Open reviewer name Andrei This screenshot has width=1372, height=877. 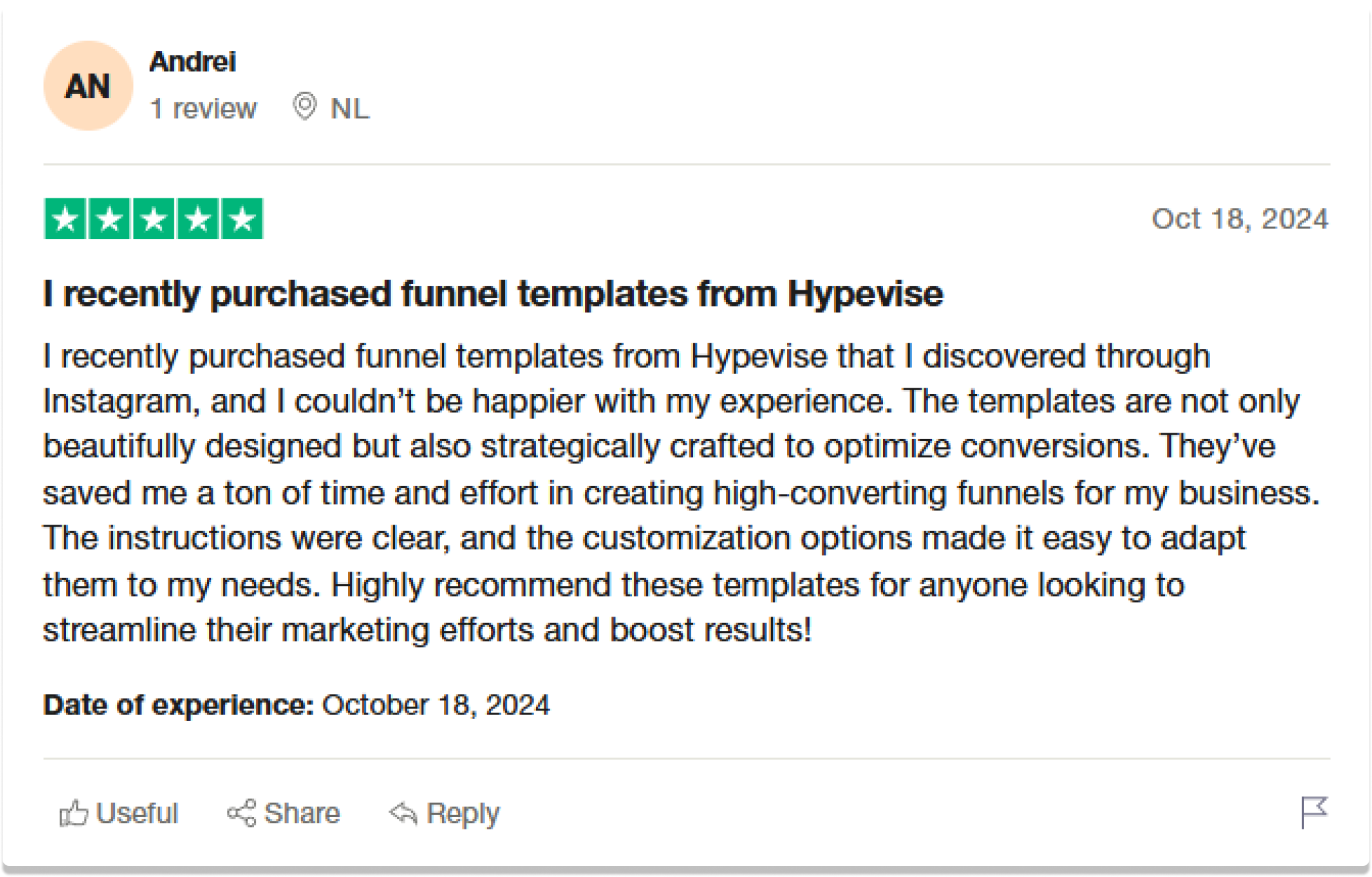[193, 62]
